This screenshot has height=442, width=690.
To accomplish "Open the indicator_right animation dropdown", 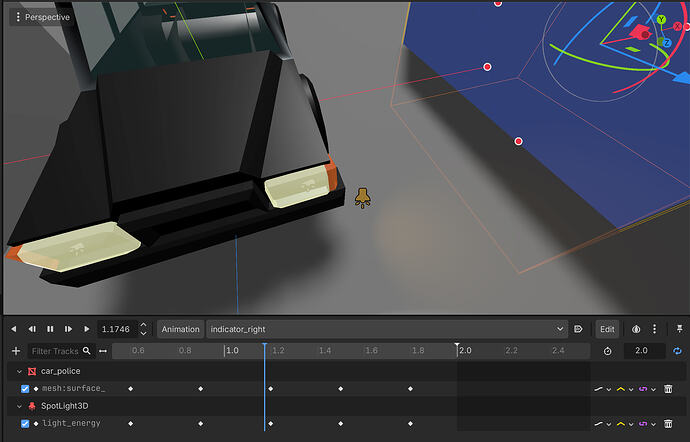I will coord(387,329).
